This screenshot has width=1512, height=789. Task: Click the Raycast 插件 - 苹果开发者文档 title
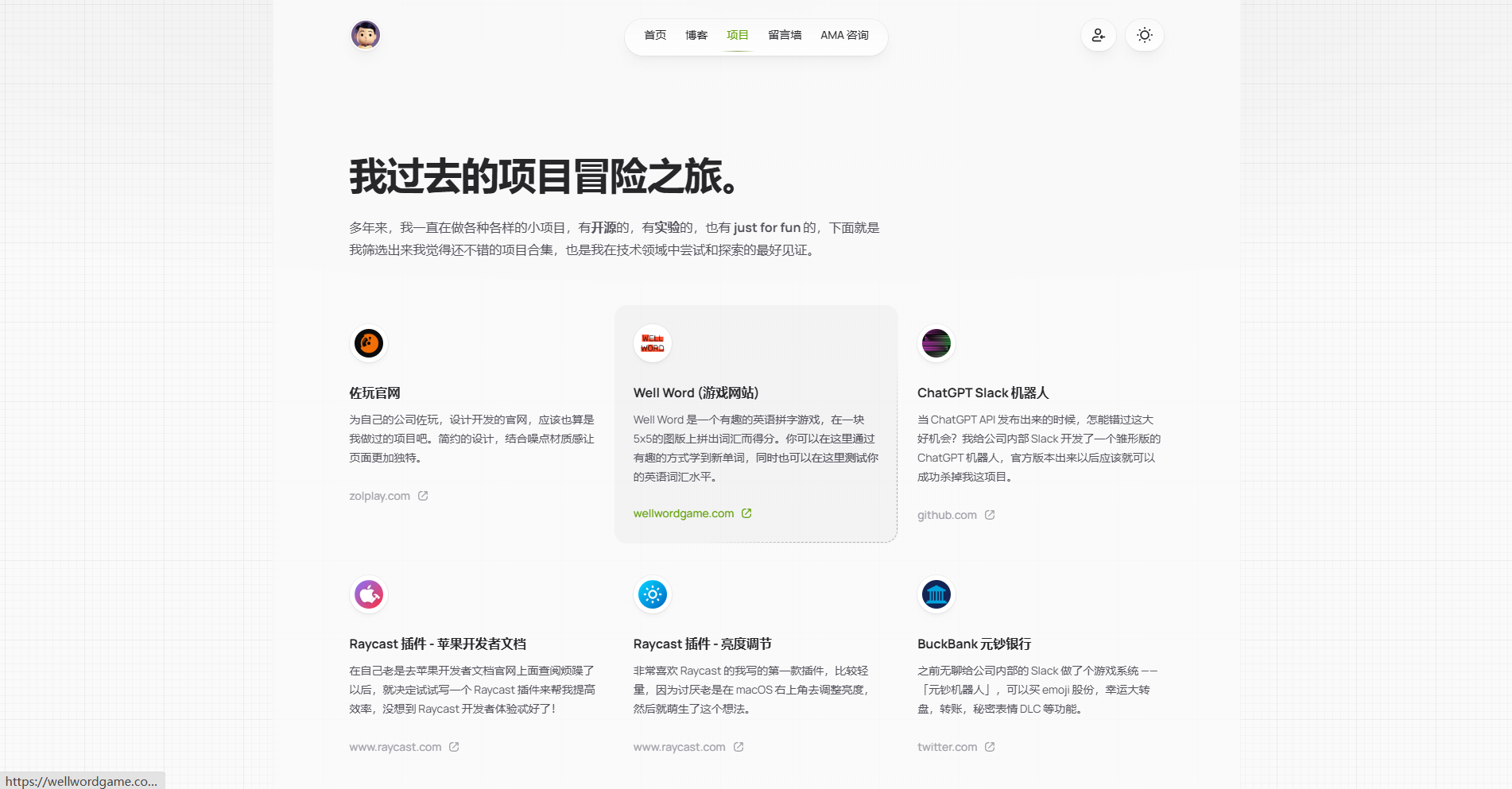(x=437, y=644)
